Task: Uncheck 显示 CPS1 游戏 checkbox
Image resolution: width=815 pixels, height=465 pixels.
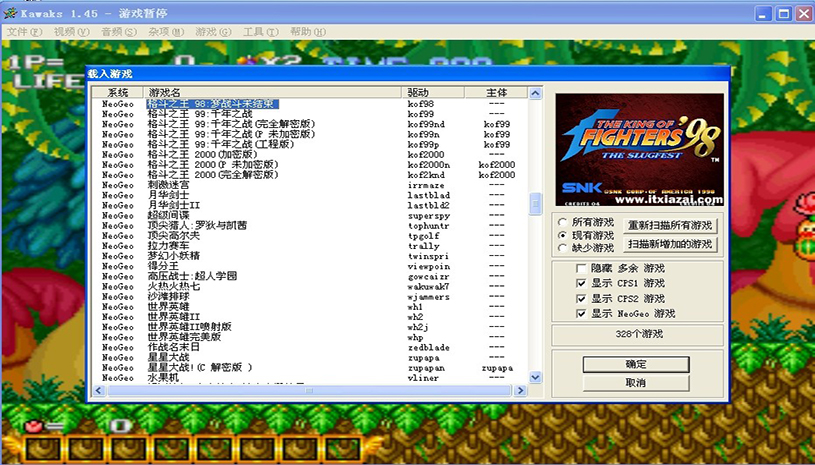Action: coord(581,284)
